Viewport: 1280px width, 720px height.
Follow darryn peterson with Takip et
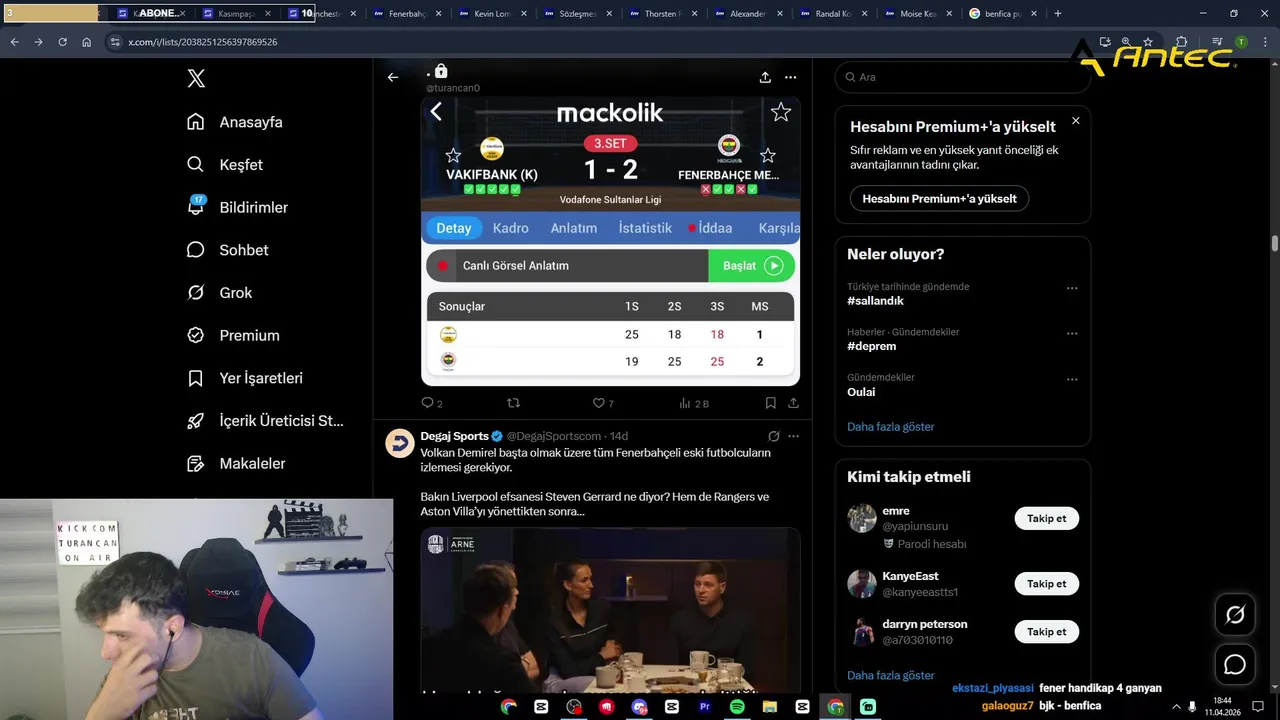click(1046, 632)
